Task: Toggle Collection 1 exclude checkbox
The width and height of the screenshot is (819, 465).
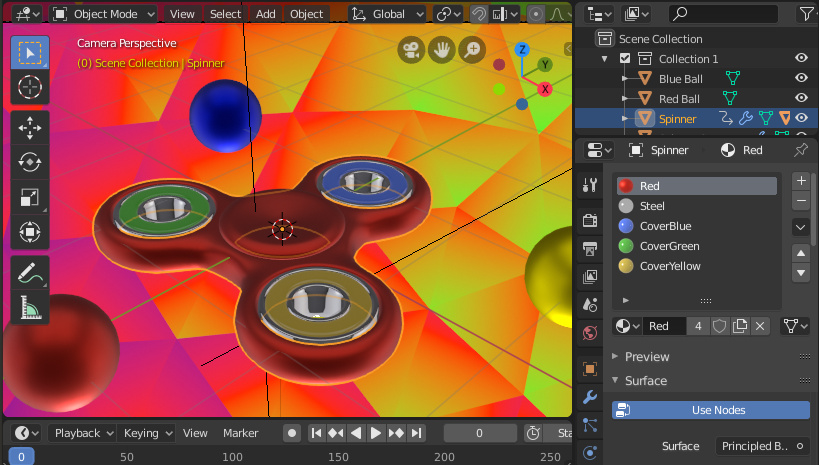Action: tap(625, 59)
